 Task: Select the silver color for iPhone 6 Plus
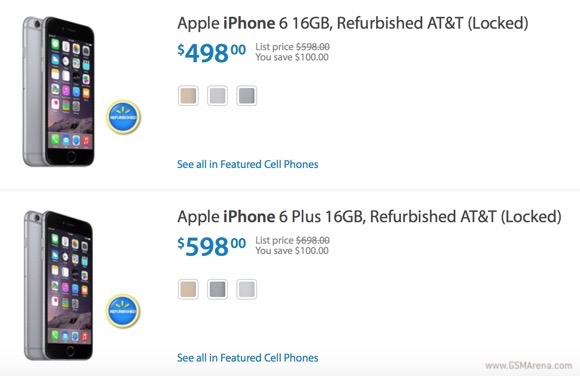[x=247, y=289]
